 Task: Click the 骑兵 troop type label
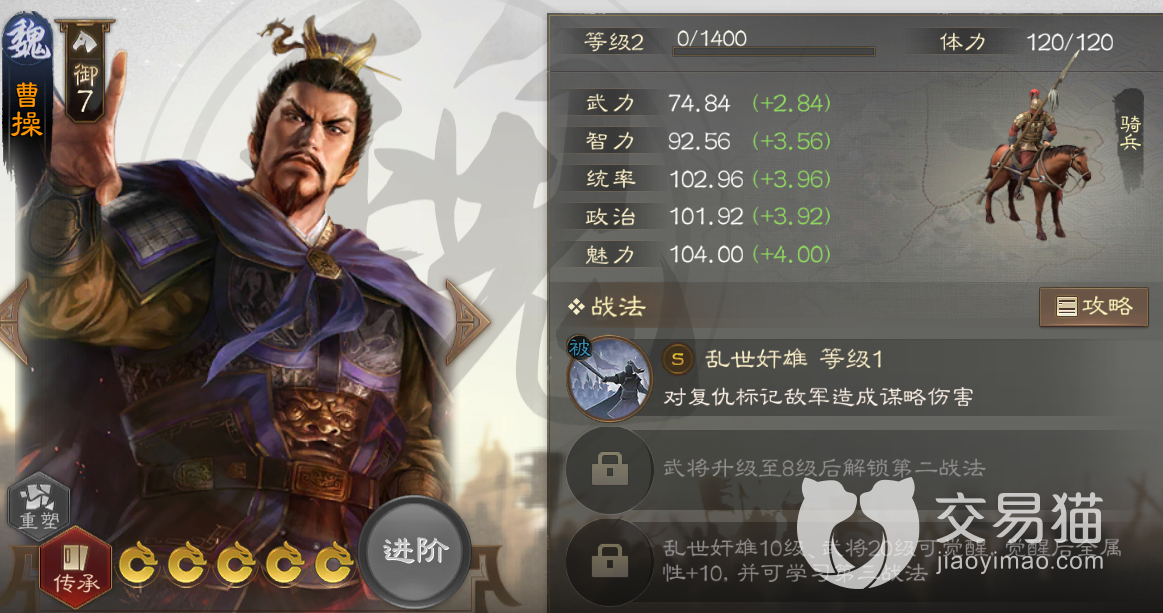click(1130, 134)
